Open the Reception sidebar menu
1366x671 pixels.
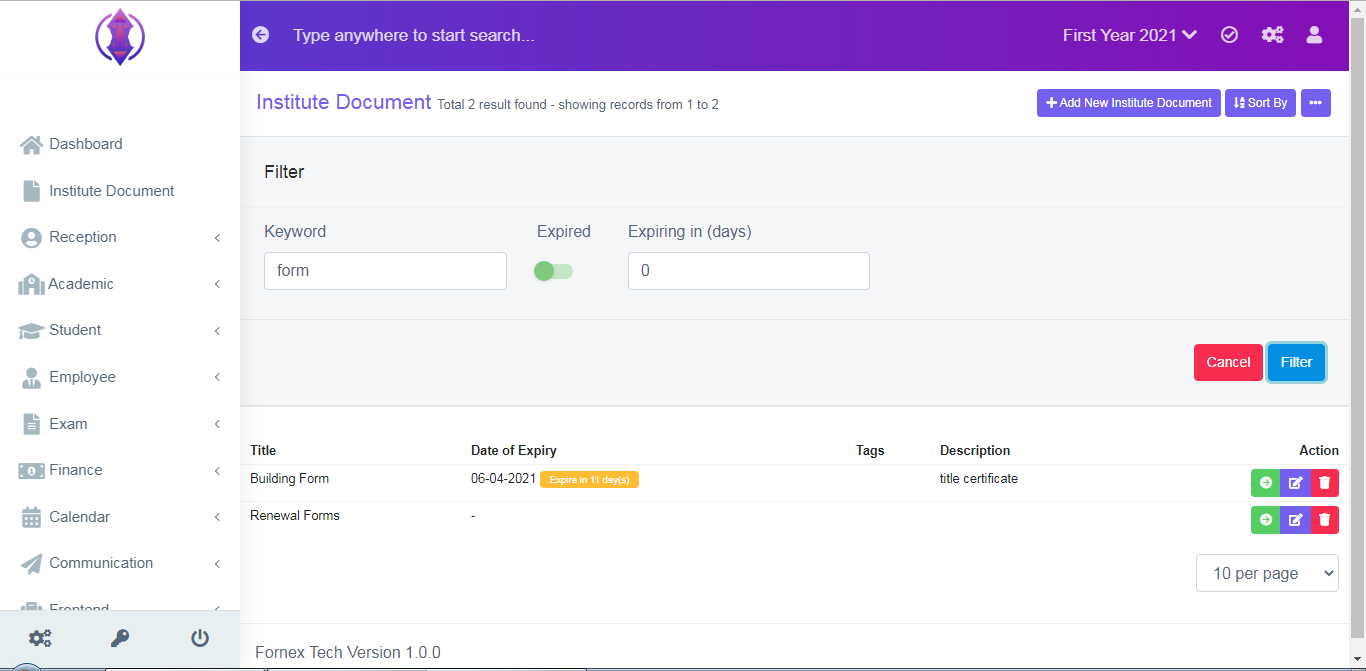pos(120,238)
